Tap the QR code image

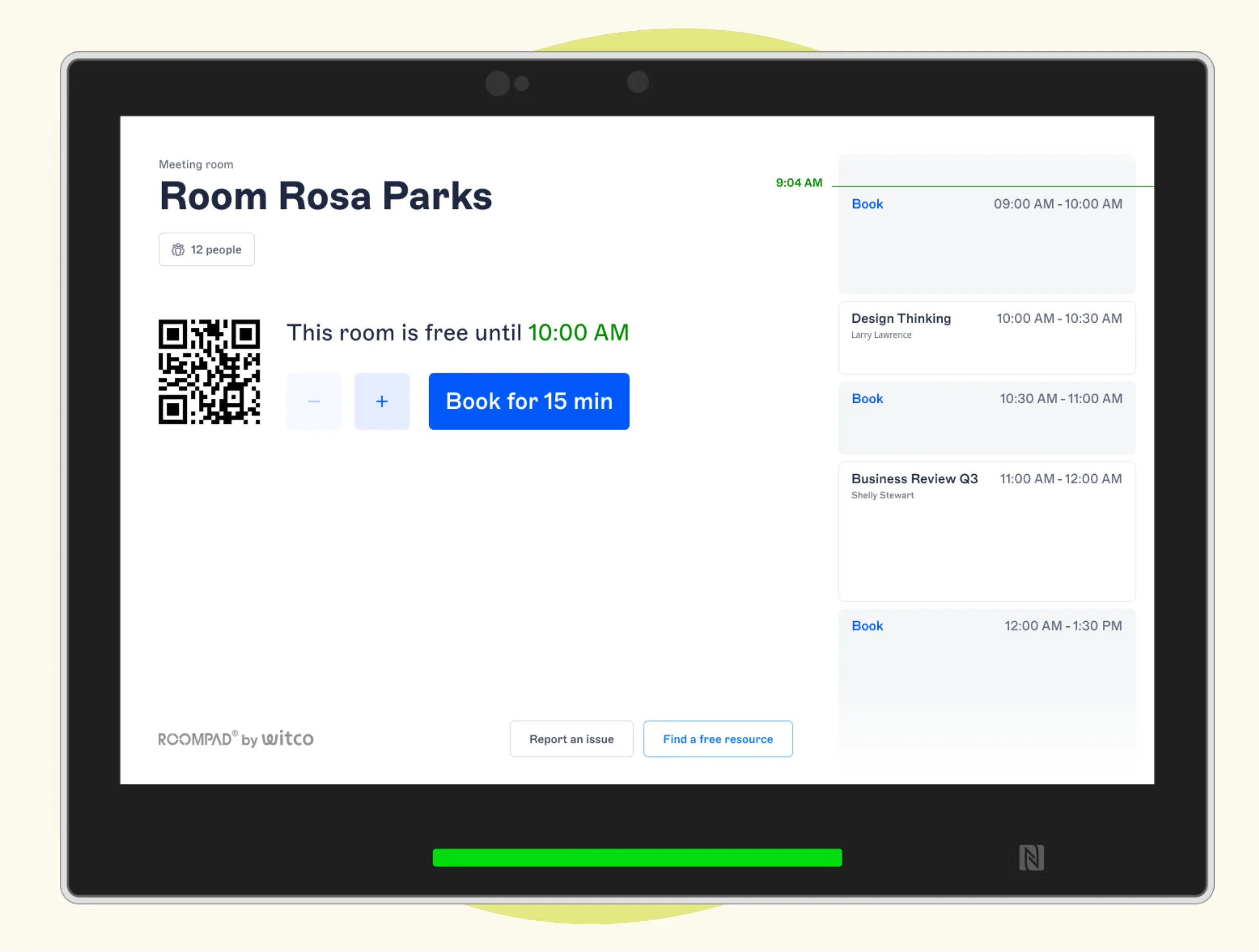[x=209, y=372]
